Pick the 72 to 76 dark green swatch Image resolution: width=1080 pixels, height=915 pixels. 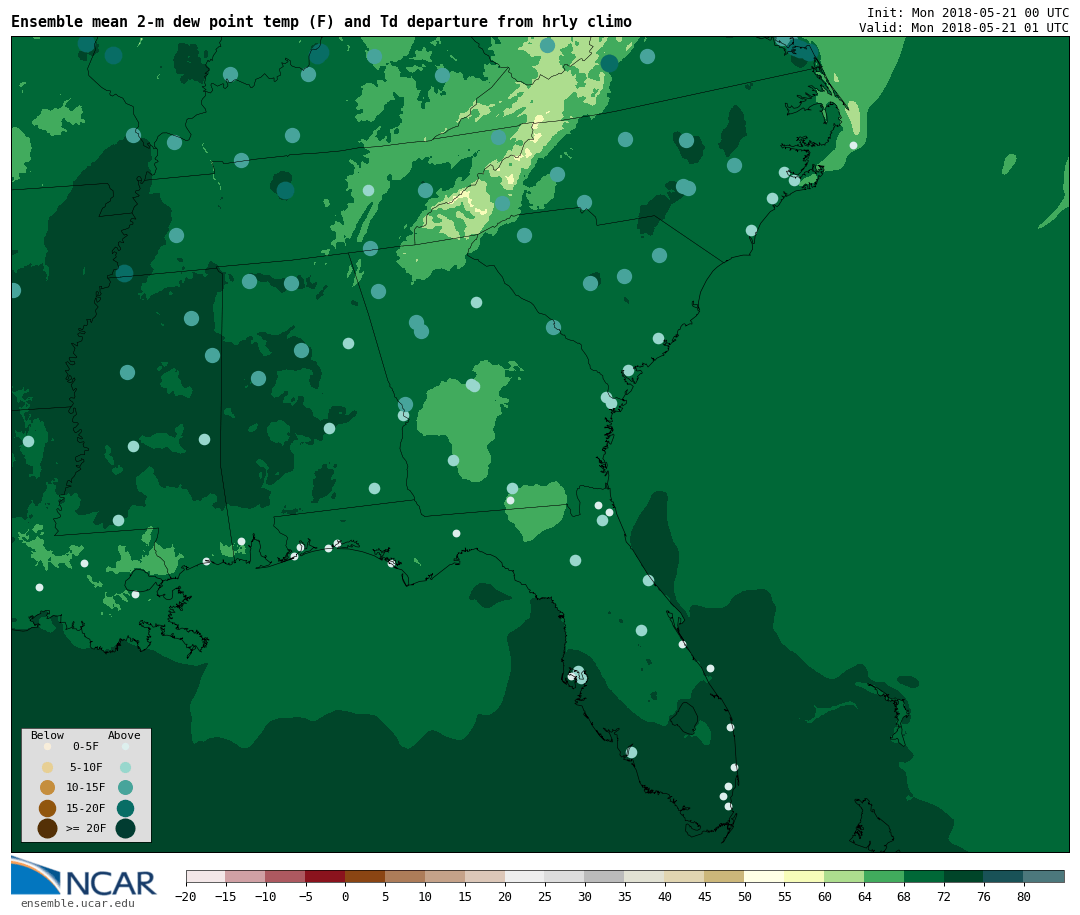pos(964,876)
